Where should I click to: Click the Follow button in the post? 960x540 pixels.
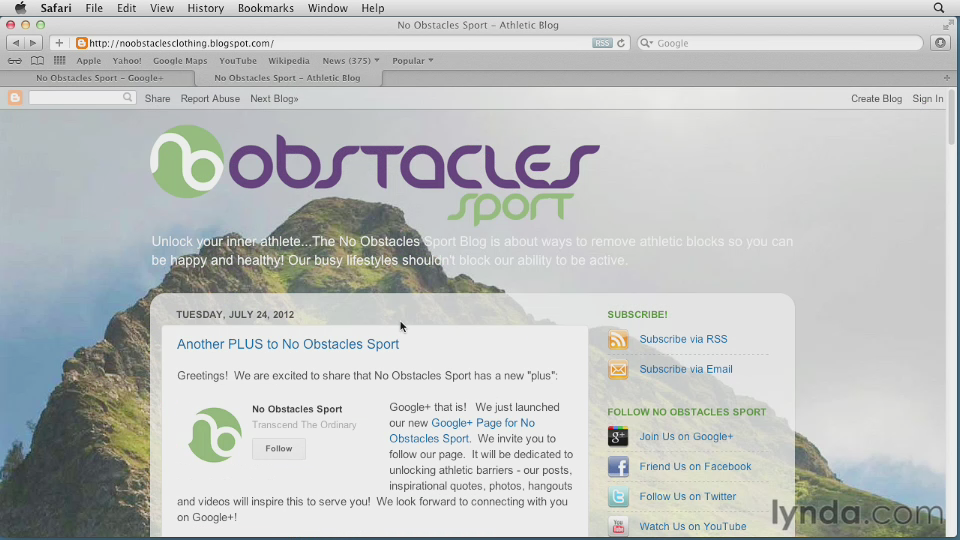pyautogui.click(x=279, y=449)
